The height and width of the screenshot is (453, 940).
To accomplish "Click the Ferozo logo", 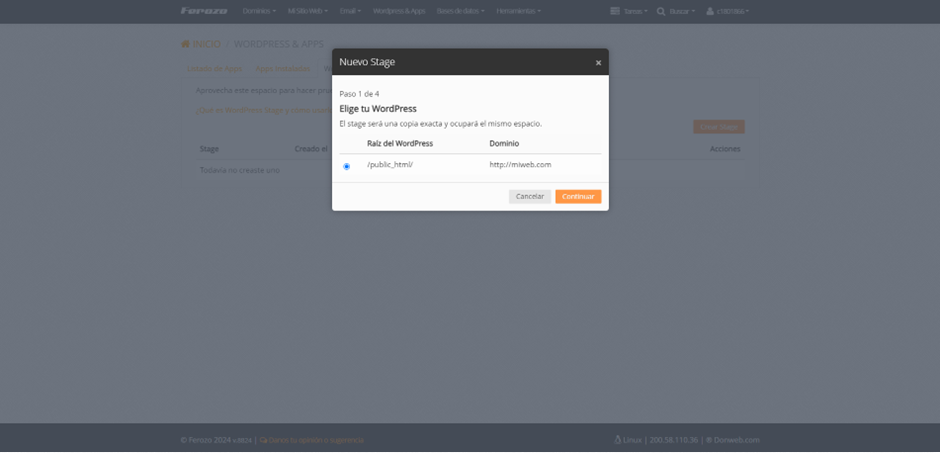I will click(x=204, y=11).
